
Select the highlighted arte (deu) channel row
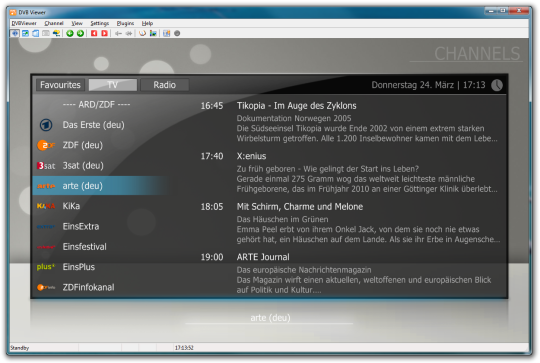pyautogui.click(x=101, y=186)
